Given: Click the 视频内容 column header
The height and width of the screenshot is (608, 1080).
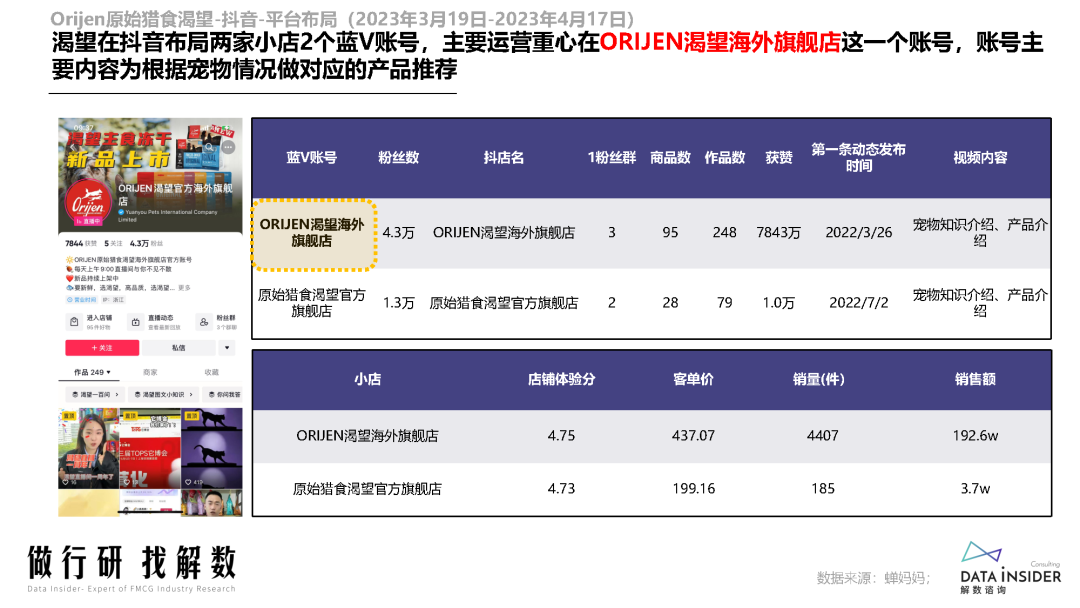Looking at the screenshot, I should pos(980,158).
